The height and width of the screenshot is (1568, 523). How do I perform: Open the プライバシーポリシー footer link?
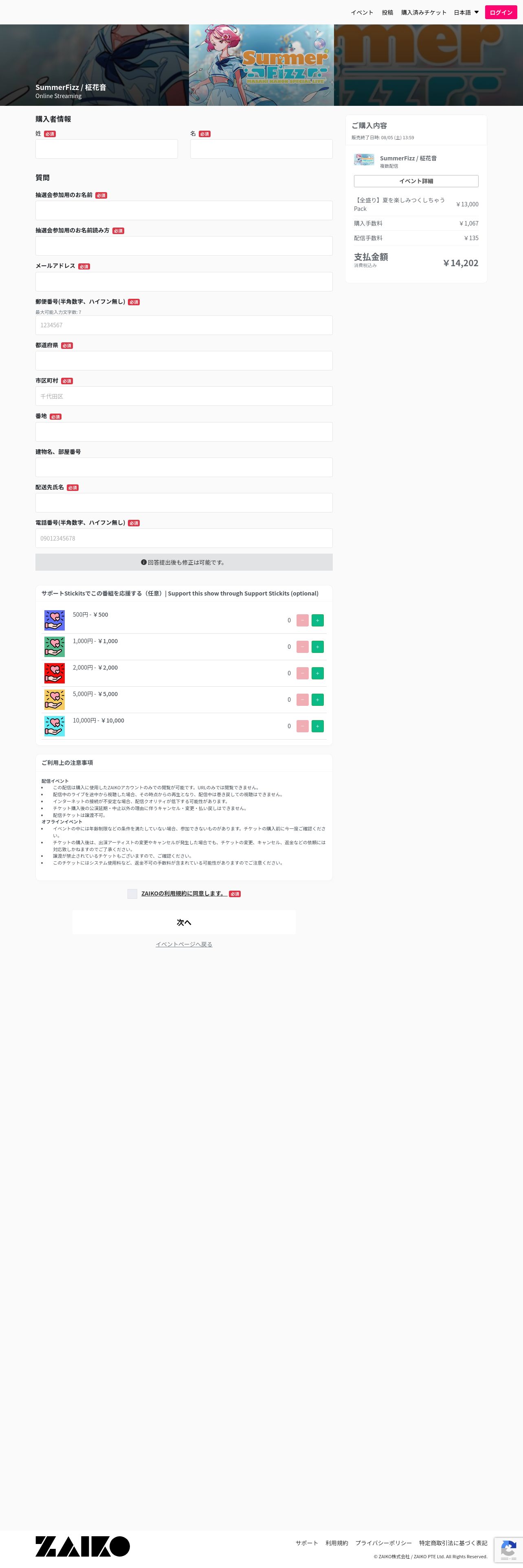tap(384, 1543)
